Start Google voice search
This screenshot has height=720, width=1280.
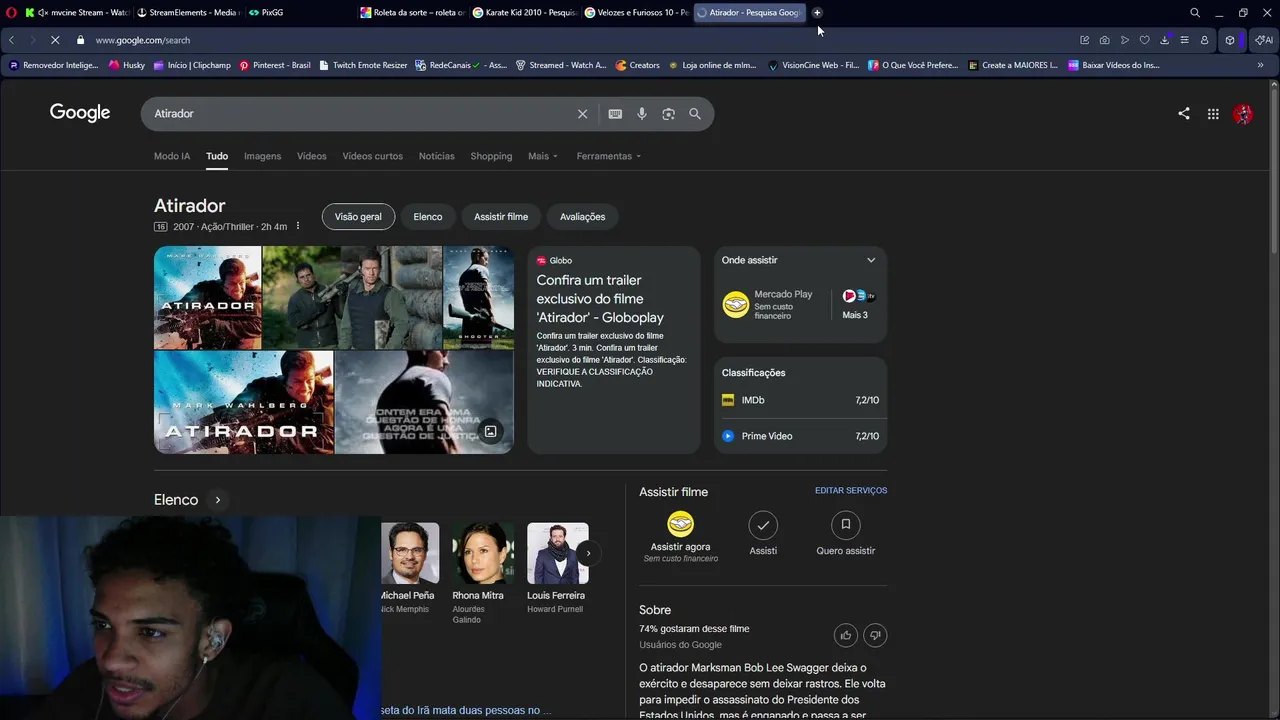tap(642, 114)
